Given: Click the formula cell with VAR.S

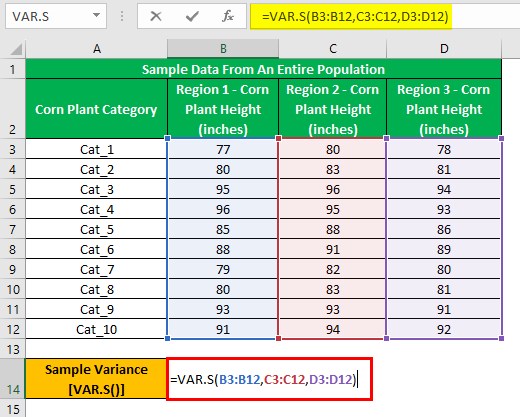Looking at the screenshot, I should [269, 379].
